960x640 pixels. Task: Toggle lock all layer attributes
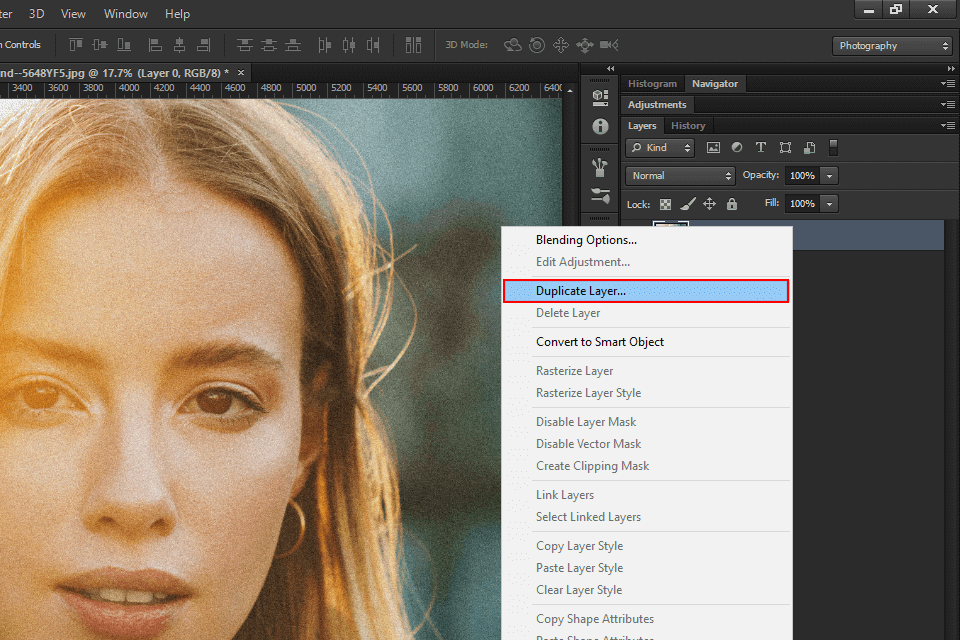732,204
